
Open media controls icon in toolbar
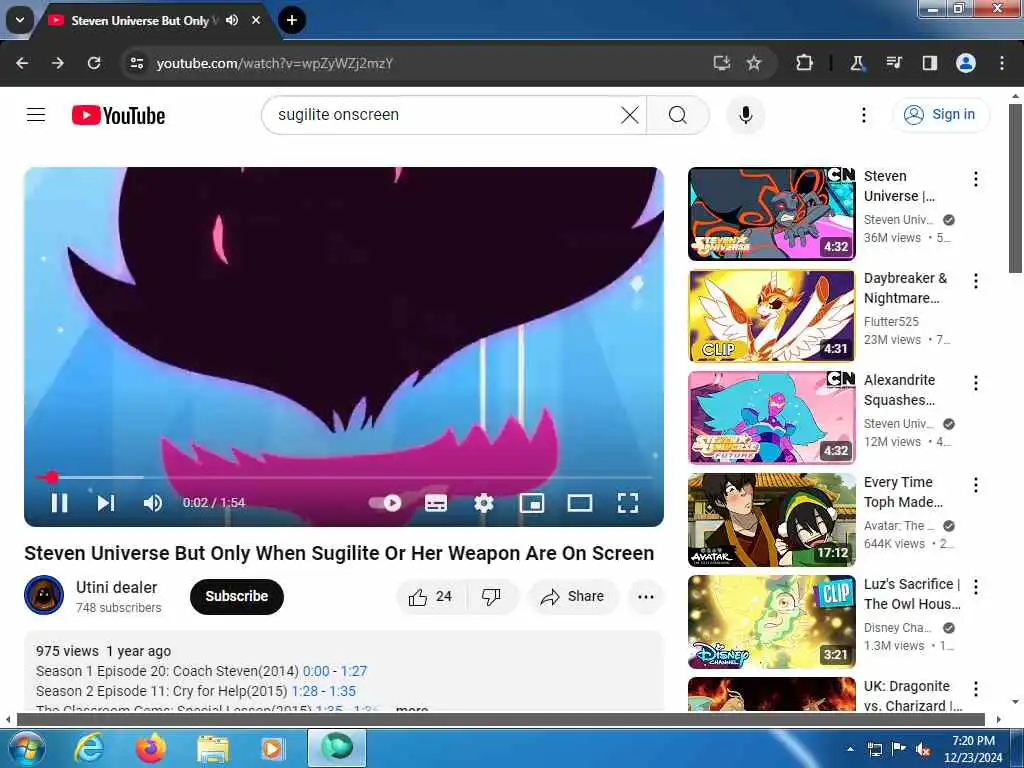[x=893, y=63]
